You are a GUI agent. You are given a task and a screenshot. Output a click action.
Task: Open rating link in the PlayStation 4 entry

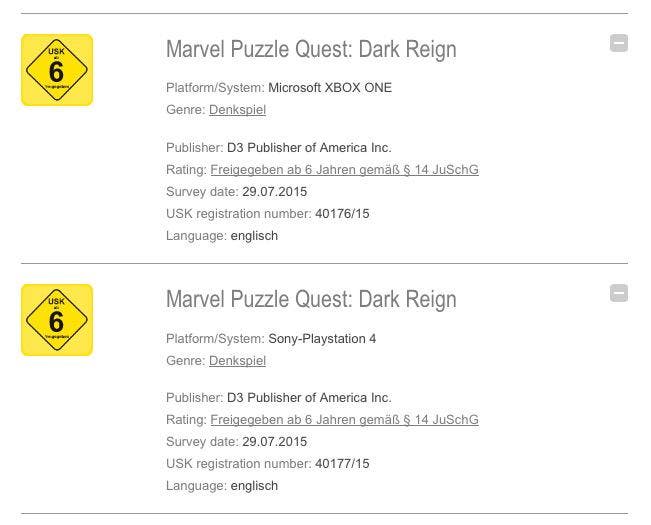pos(345,420)
